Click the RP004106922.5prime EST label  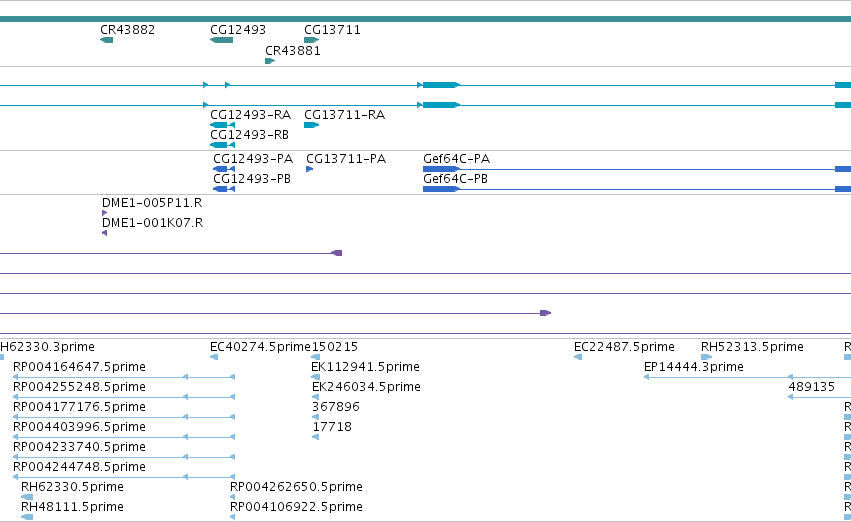[x=296, y=507]
